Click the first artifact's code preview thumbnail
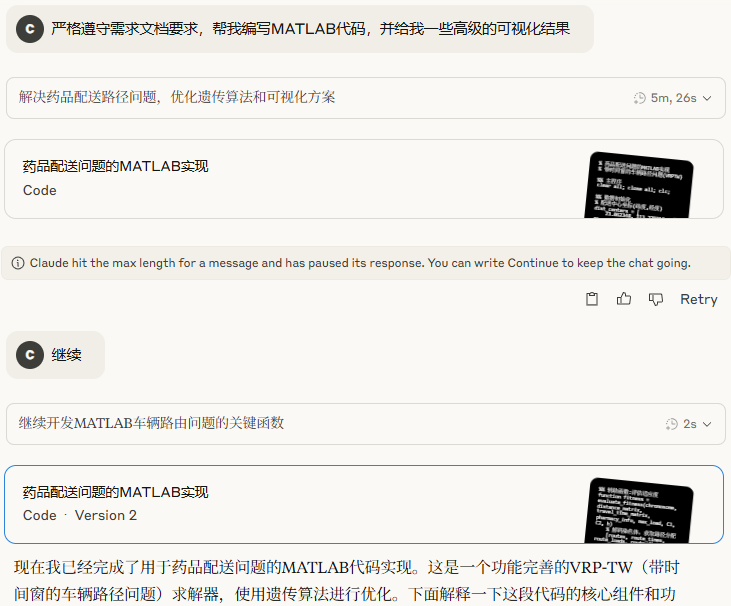This screenshot has height=606, width=731. click(x=638, y=185)
